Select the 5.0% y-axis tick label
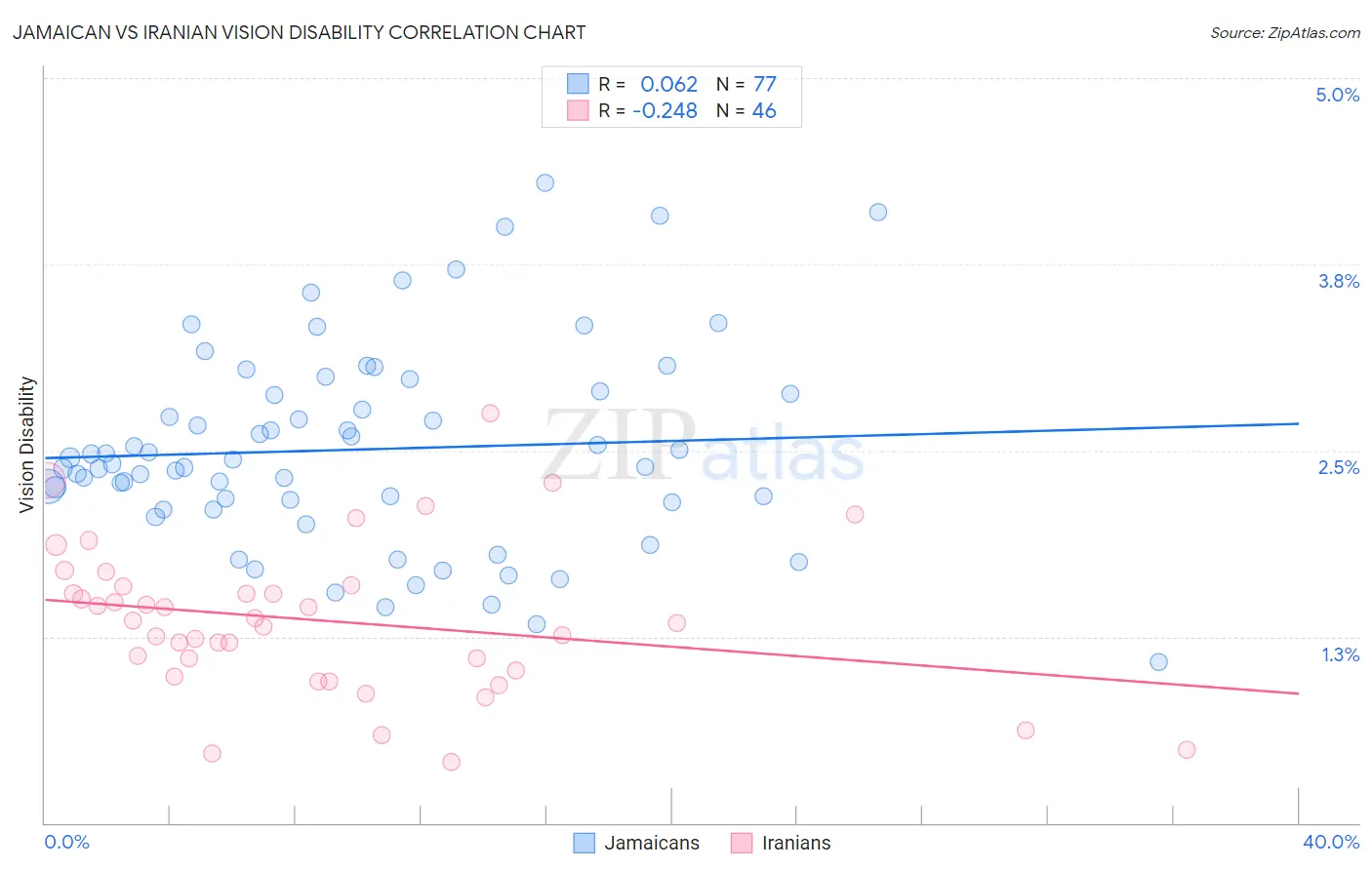This screenshot has width=1372, height=870. [1338, 95]
